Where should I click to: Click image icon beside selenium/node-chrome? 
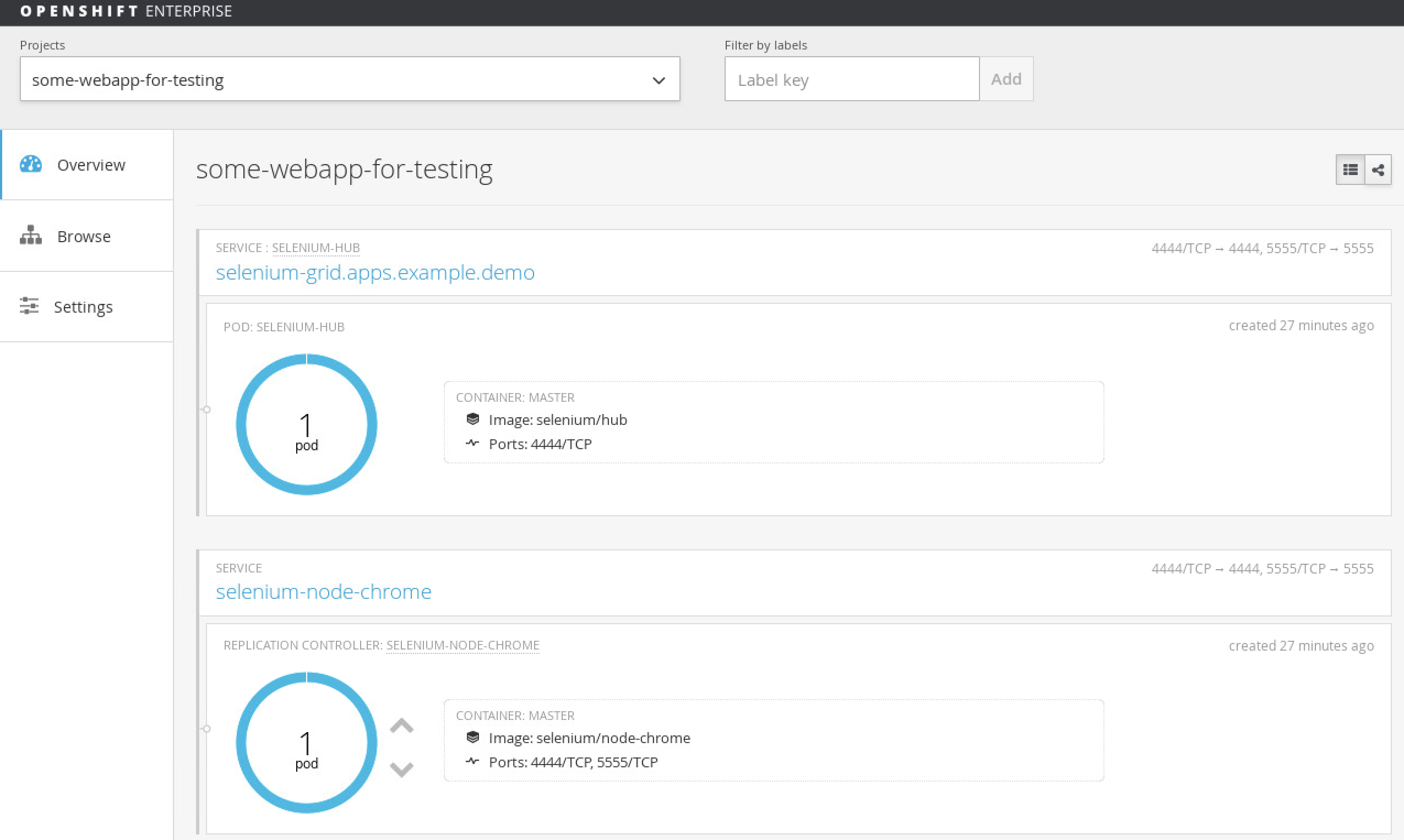click(473, 738)
